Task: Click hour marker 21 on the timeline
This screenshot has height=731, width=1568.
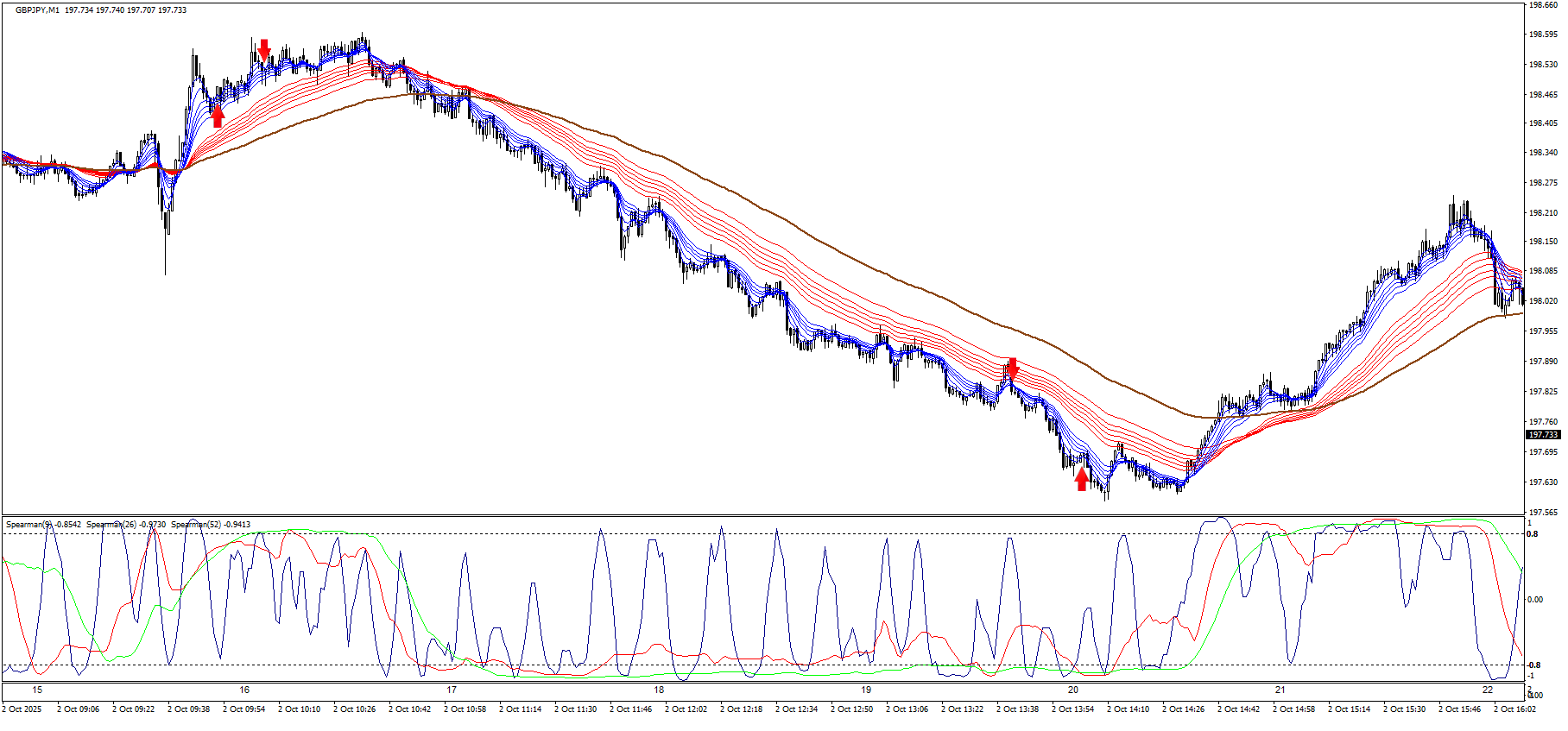Action: (x=1280, y=690)
